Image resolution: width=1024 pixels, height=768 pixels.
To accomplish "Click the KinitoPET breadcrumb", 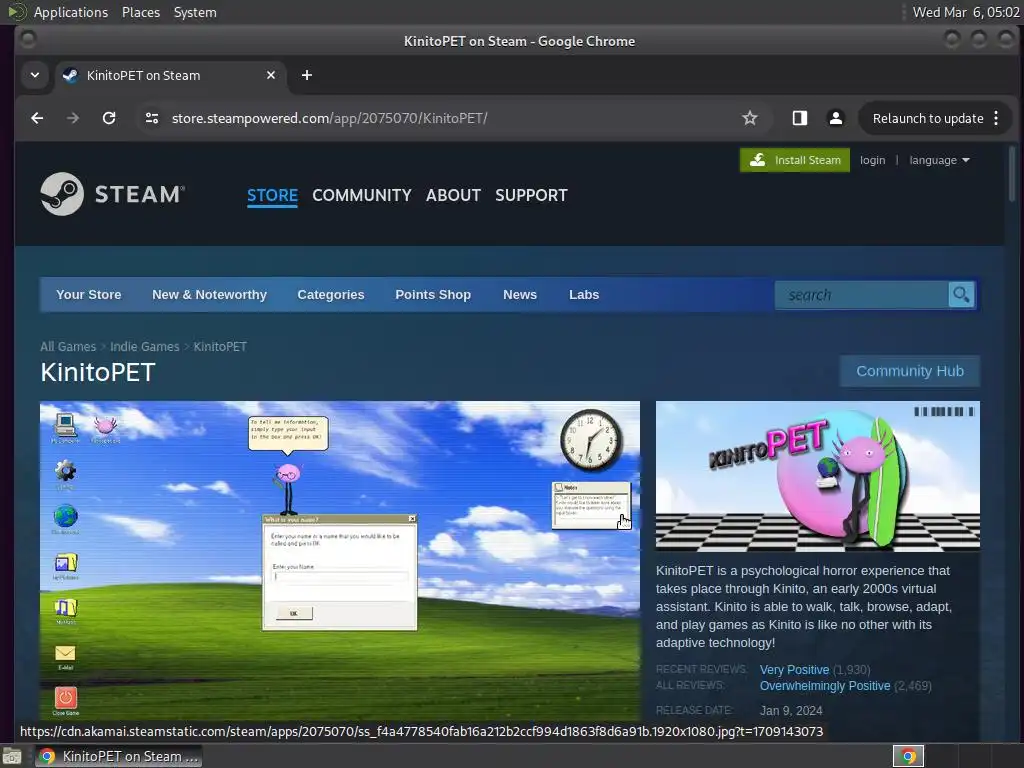I will [x=220, y=347].
